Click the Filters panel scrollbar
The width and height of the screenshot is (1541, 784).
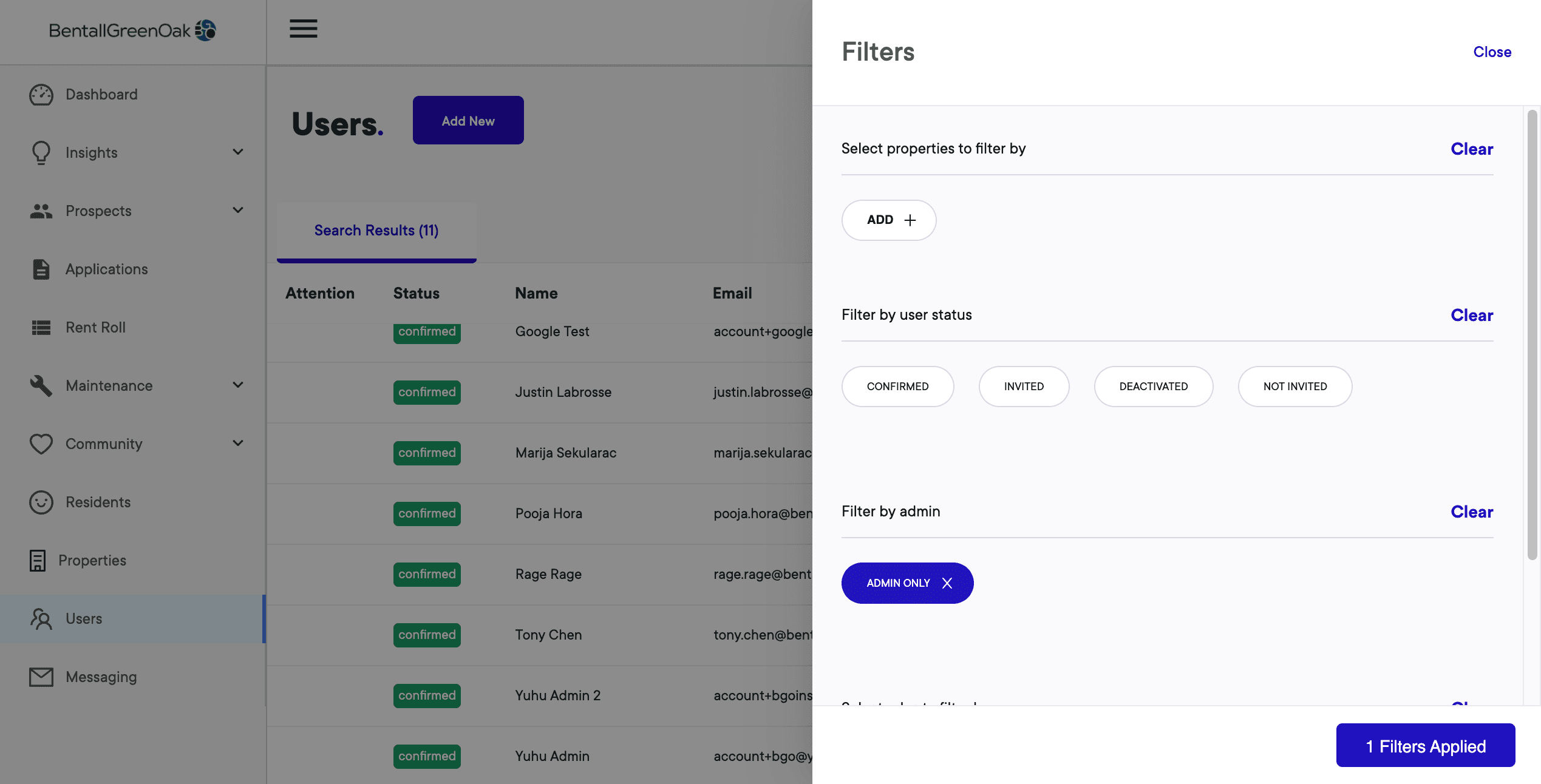click(x=1532, y=334)
